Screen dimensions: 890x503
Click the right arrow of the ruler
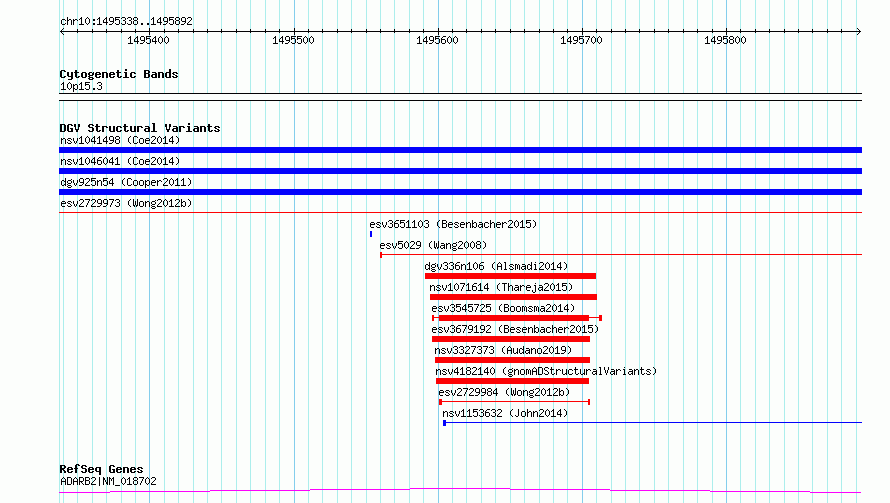(859, 31)
